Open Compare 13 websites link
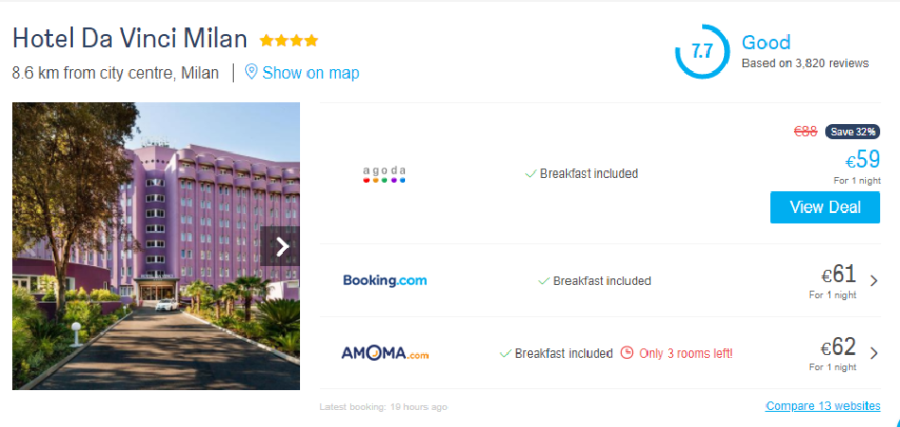Screen dimensions: 900x427 tap(823, 406)
